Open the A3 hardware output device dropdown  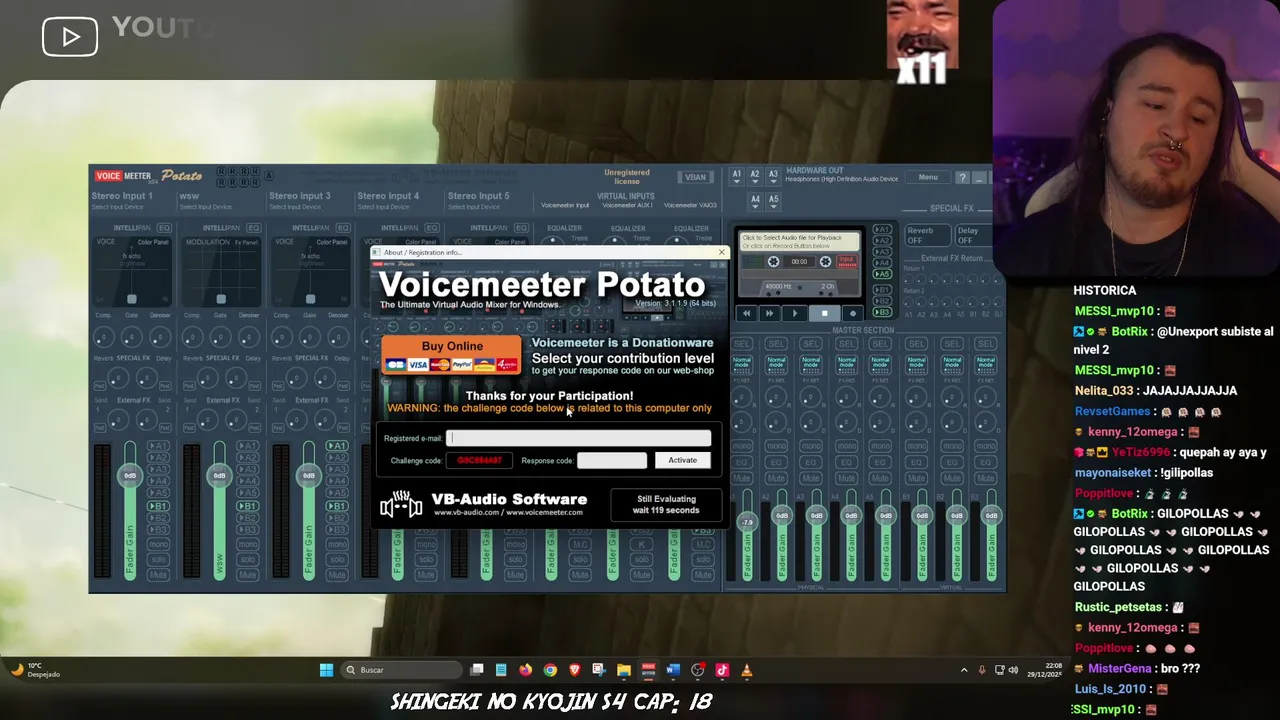coord(773,175)
